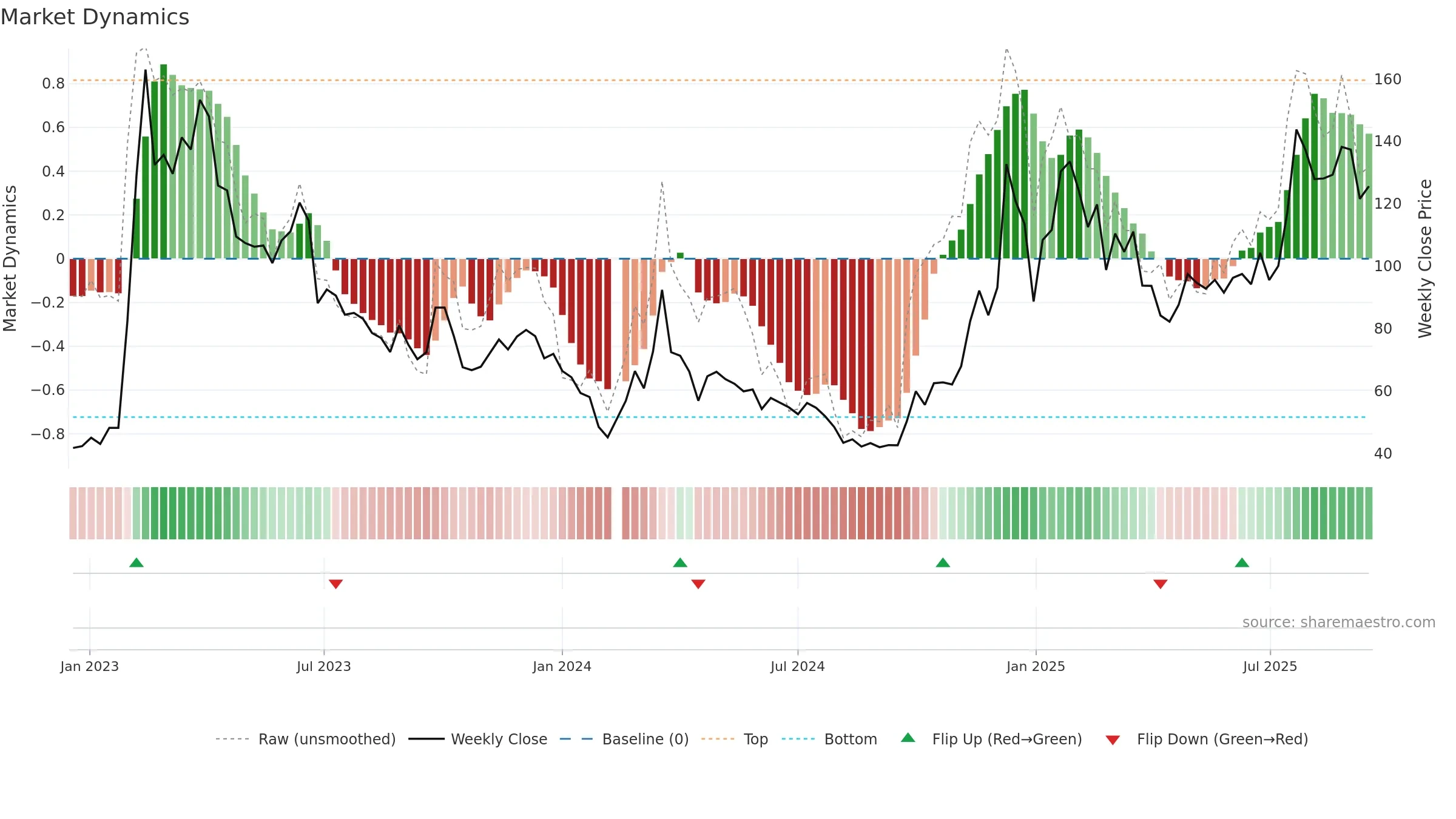1456x819 pixels.
Task: Toggle Flip Down (Green→Red) legend entry
Action: tap(1206, 739)
